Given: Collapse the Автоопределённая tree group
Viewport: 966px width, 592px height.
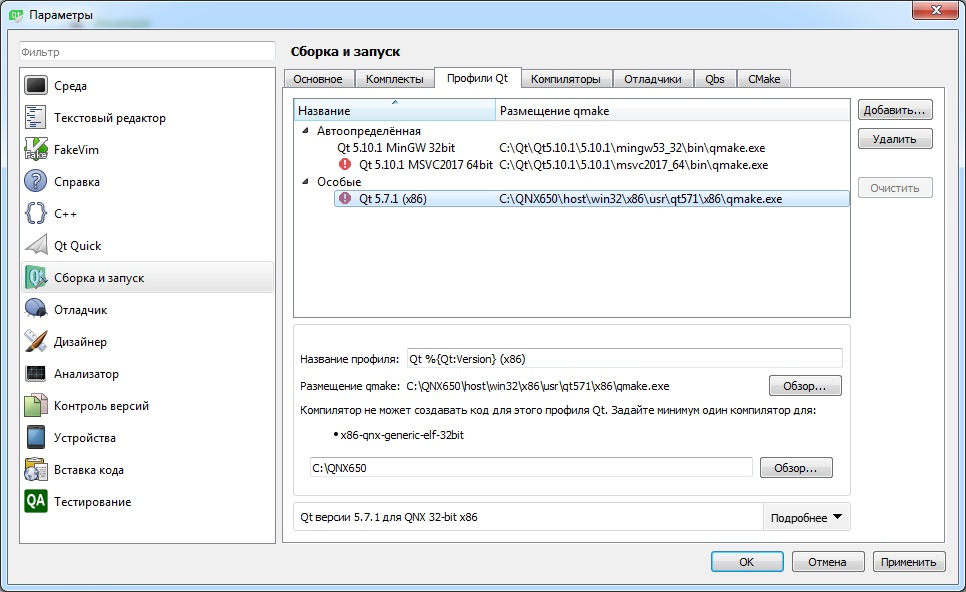Looking at the screenshot, I should [306, 131].
